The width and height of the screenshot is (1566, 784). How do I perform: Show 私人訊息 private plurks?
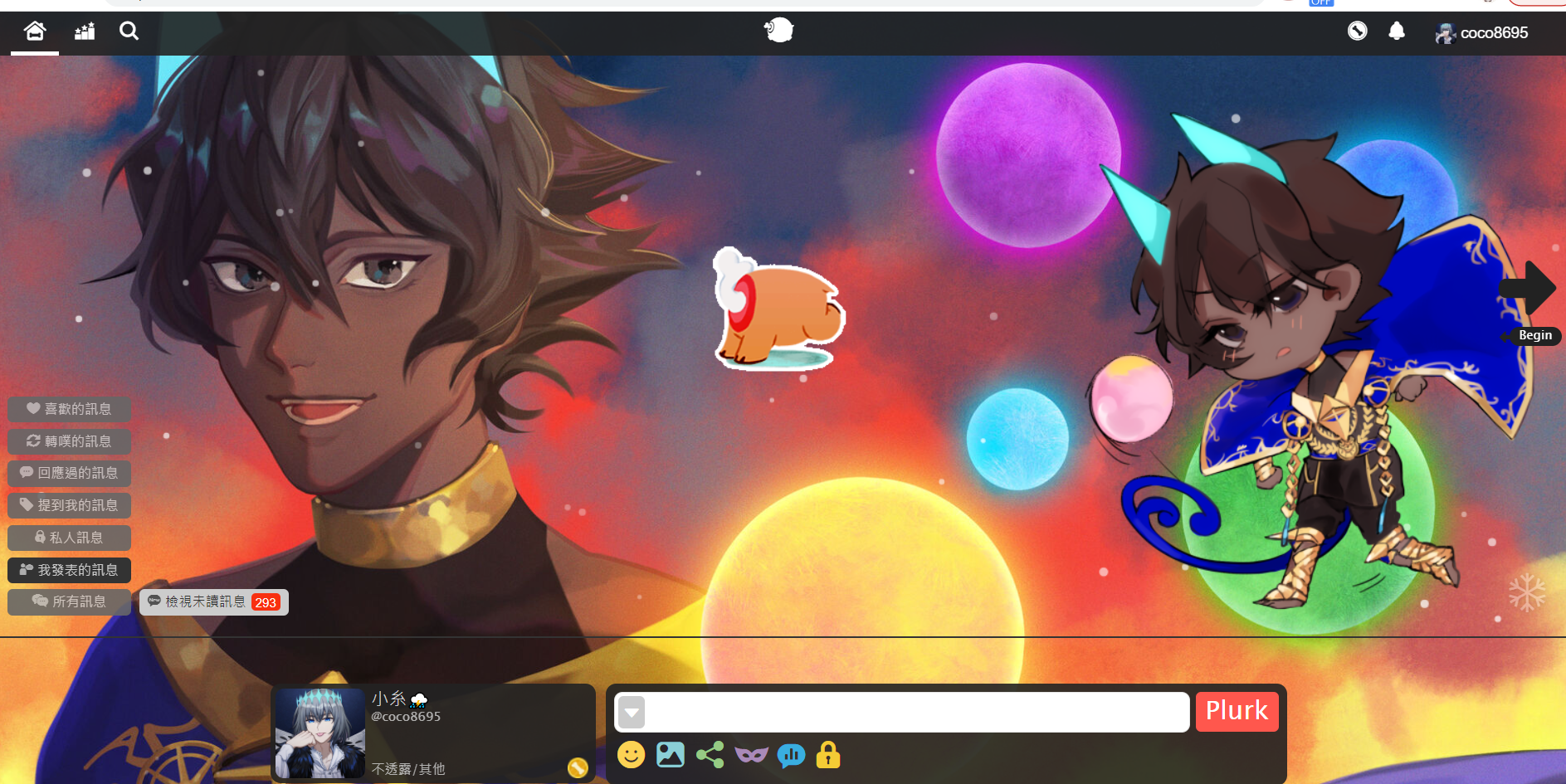pos(69,538)
